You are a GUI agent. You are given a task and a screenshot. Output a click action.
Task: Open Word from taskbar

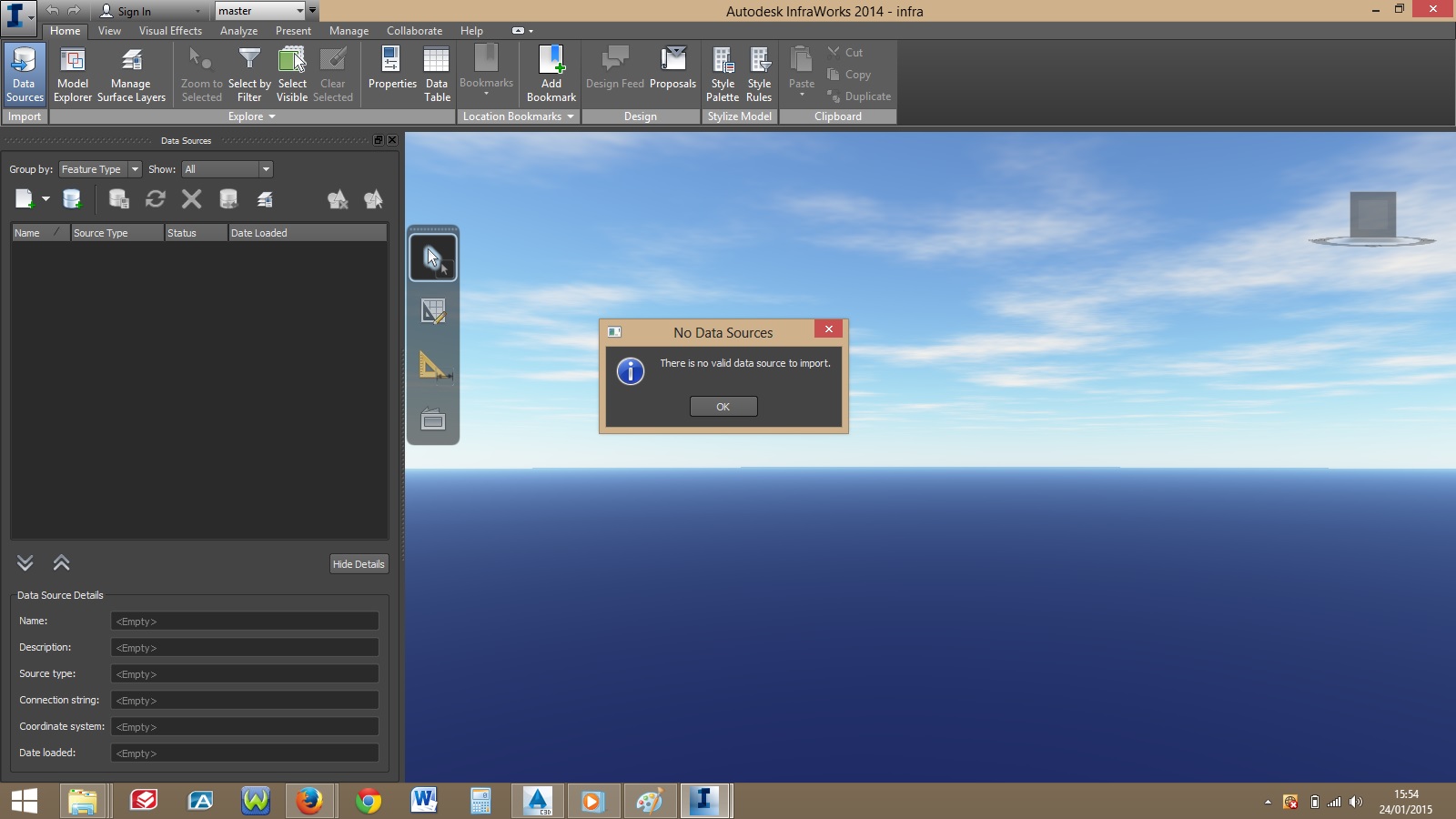(x=424, y=801)
